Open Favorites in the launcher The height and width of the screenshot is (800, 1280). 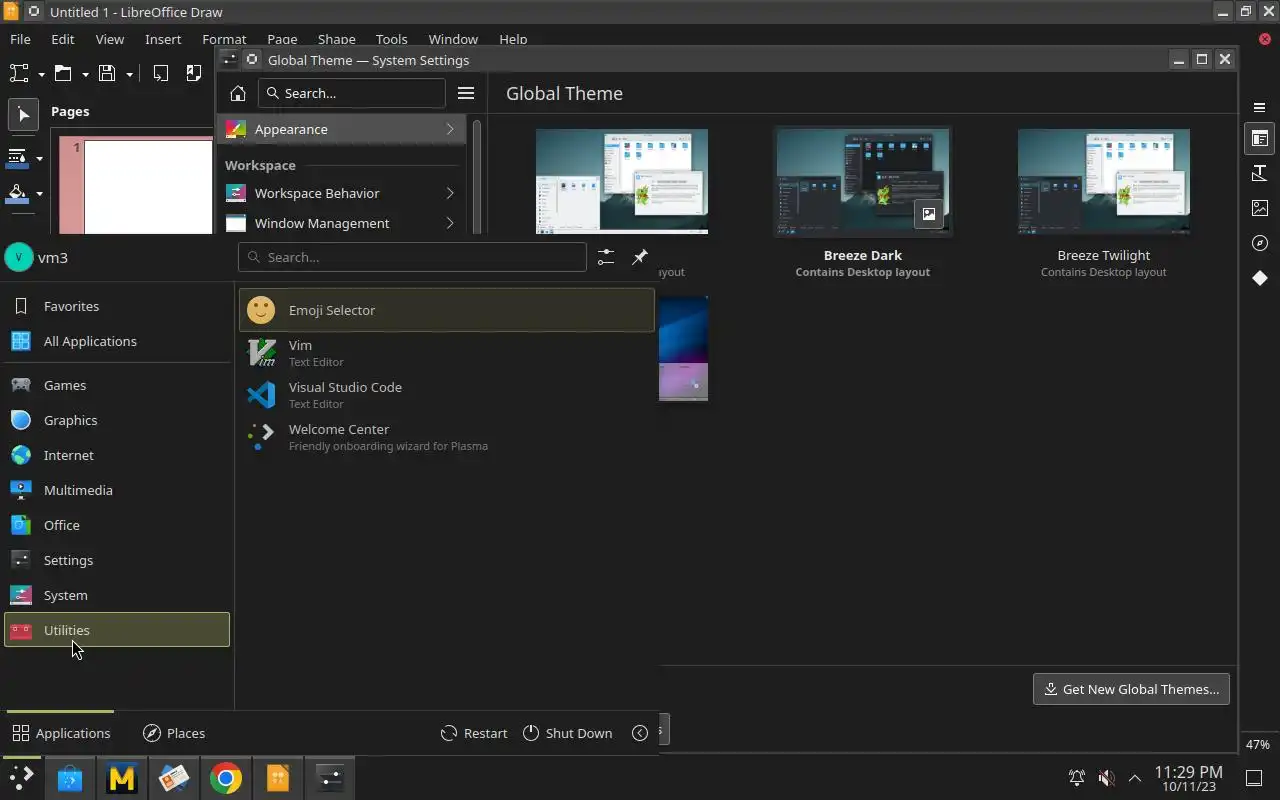point(117,306)
